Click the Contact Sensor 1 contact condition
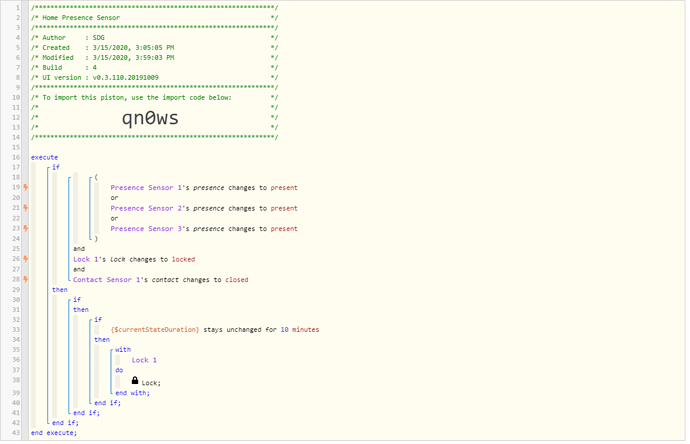Screen dimensions: 690x444 click(x=161, y=279)
